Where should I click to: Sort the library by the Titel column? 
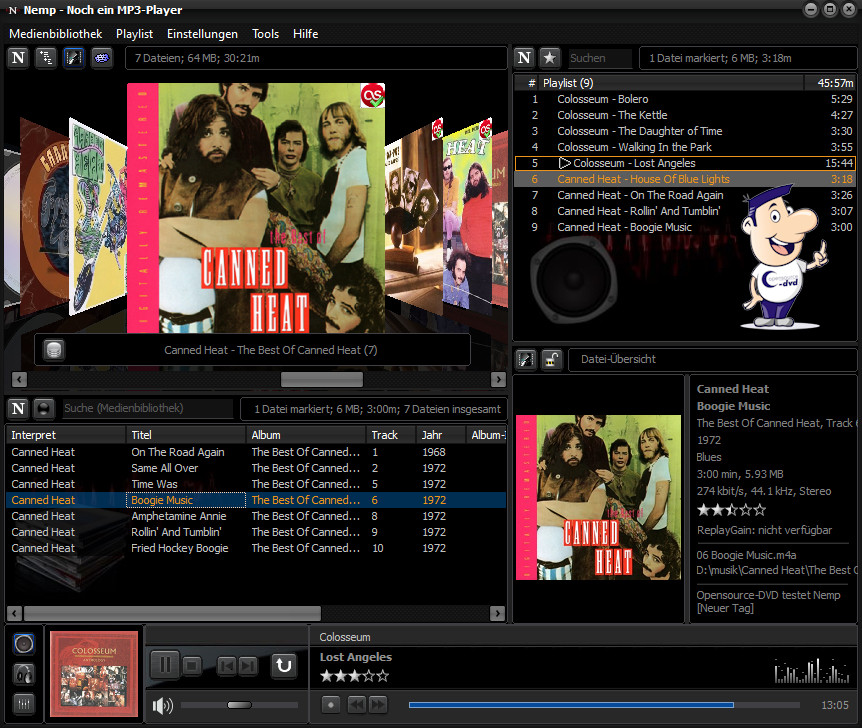[185, 435]
